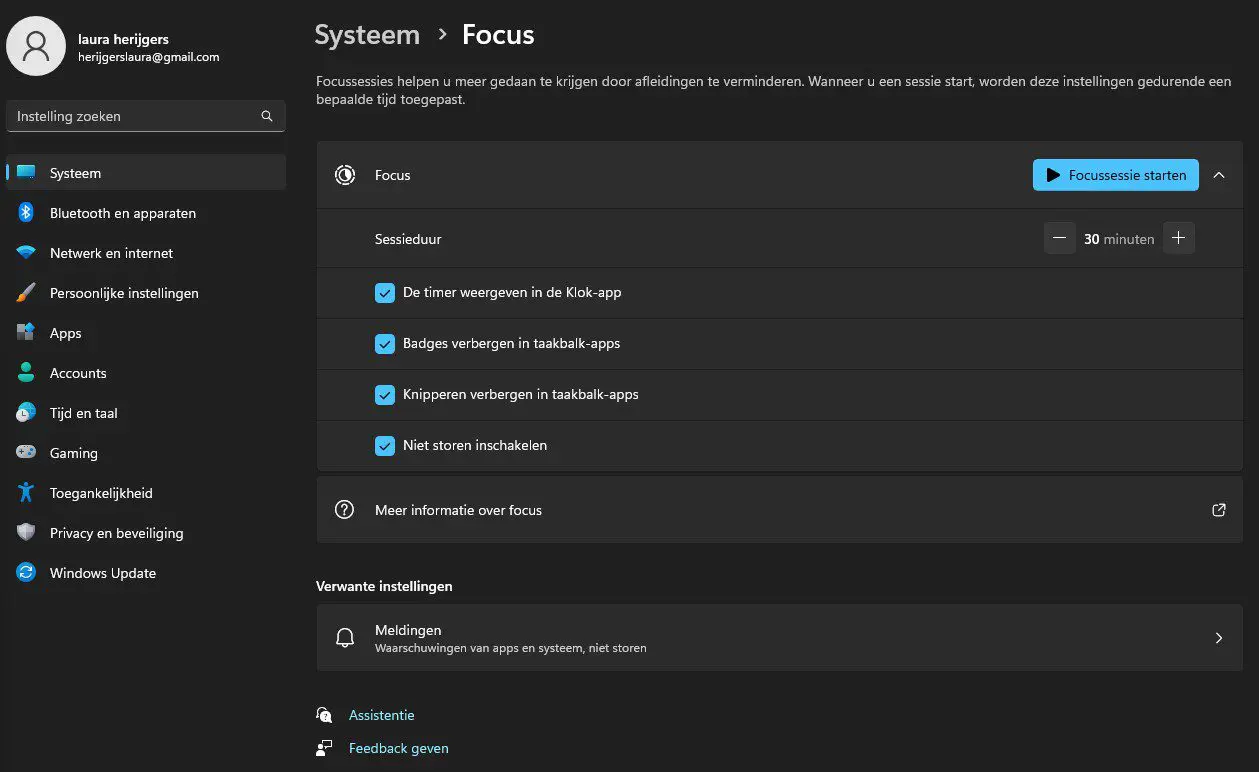Open the Meldingen related setting

tap(779, 638)
